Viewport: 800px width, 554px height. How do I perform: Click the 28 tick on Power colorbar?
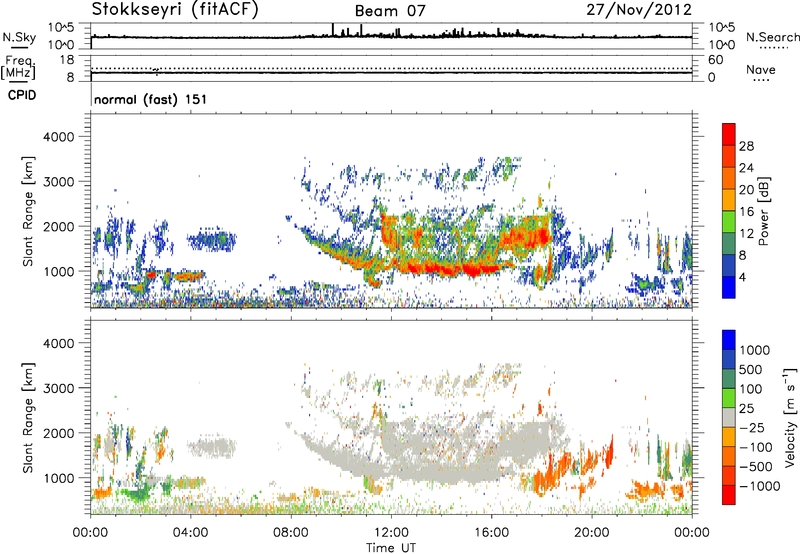746,146
